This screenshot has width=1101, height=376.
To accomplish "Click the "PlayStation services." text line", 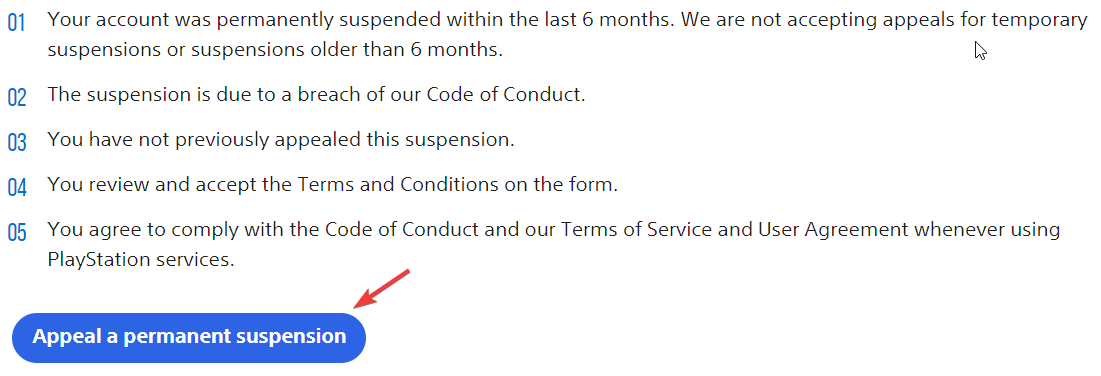I will [x=140, y=259].
